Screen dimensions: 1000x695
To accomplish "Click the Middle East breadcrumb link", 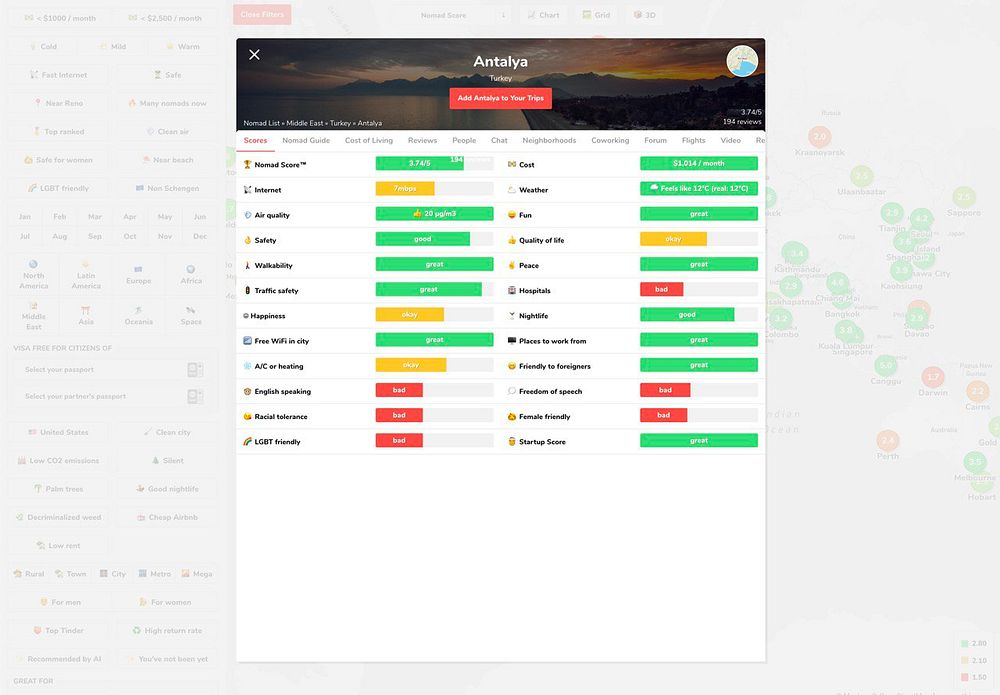I will pyautogui.click(x=305, y=123).
